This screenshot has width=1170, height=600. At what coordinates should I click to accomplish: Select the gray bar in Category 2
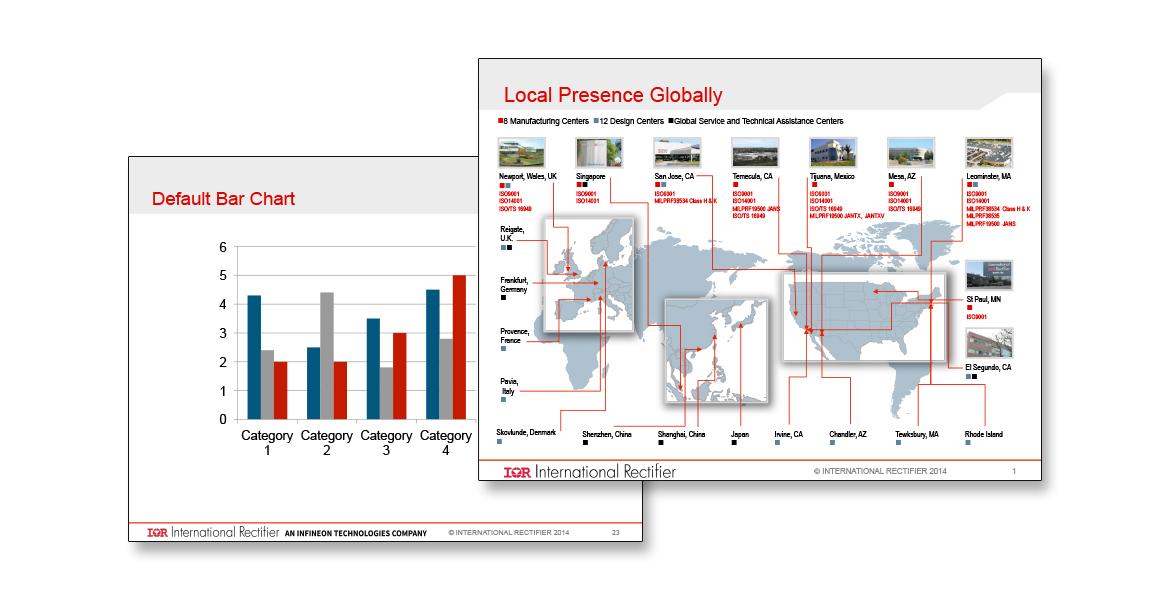327,355
